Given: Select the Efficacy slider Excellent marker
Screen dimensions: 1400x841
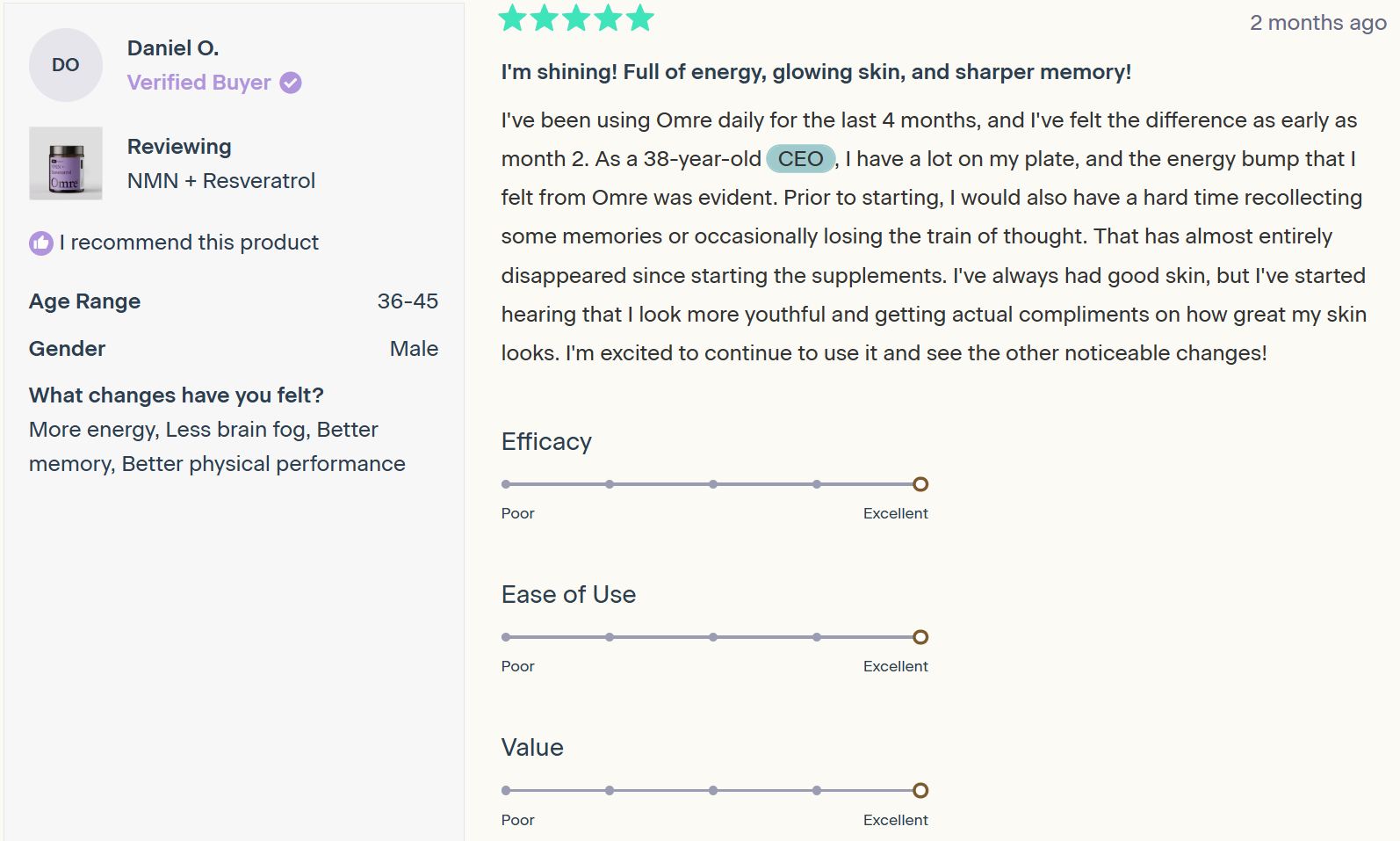Looking at the screenshot, I should 920,484.
